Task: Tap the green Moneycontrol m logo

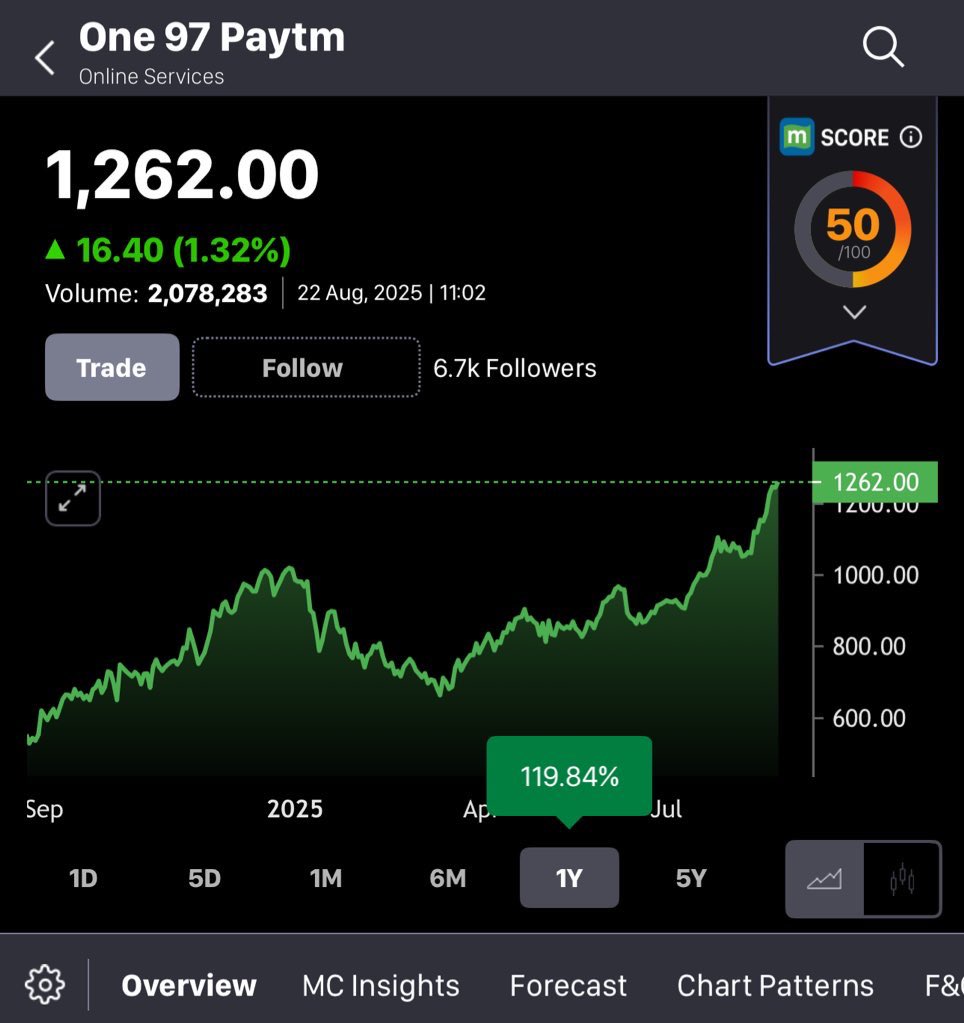Action: (x=796, y=137)
